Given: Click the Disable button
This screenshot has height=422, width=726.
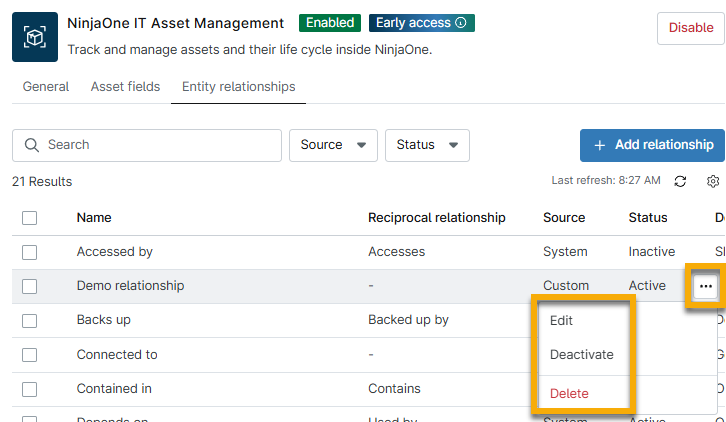Looking at the screenshot, I should click(690, 28).
